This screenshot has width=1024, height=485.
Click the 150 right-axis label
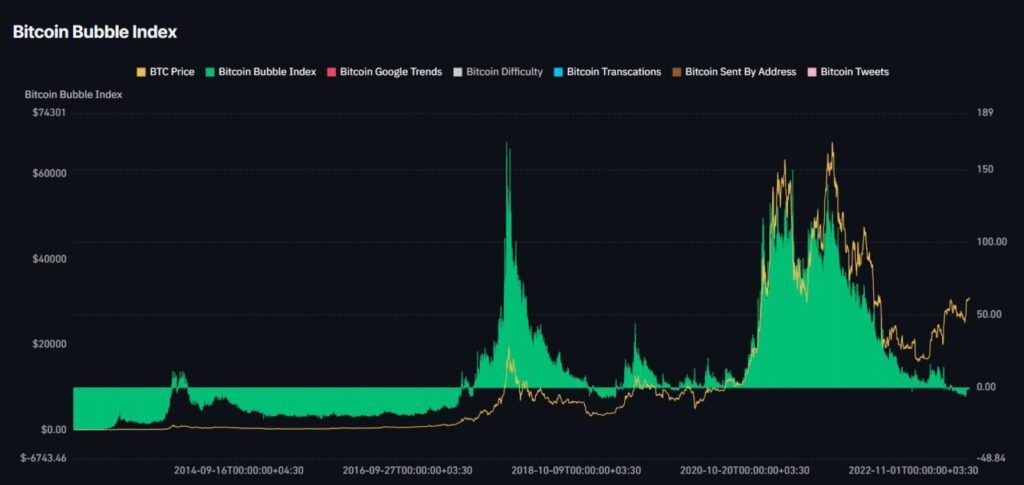coord(985,170)
